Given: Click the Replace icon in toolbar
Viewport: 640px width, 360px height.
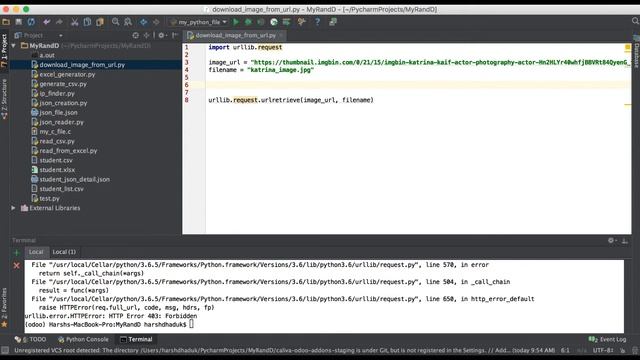Looking at the screenshot, I should click(x=128, y=22).
